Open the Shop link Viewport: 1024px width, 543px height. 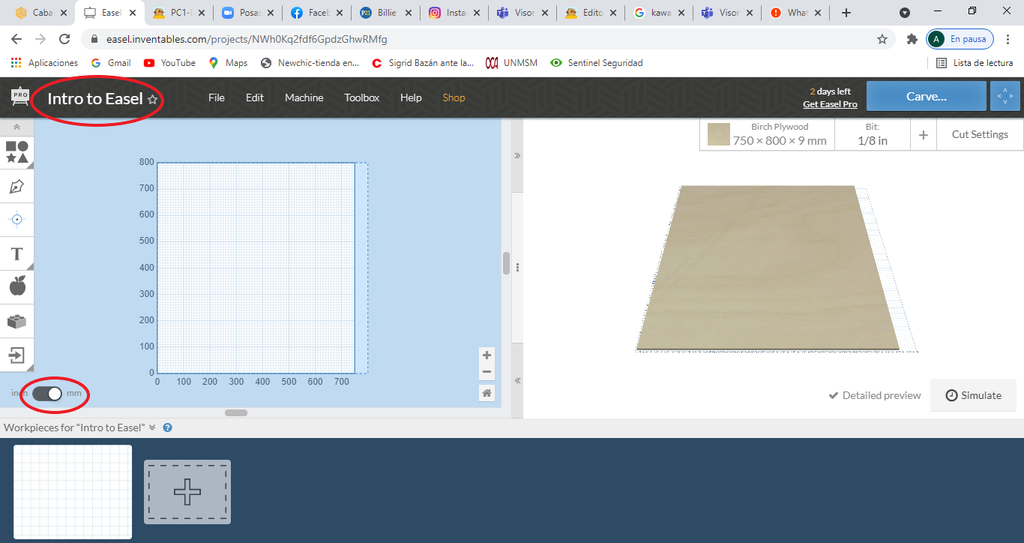[454, 97]
